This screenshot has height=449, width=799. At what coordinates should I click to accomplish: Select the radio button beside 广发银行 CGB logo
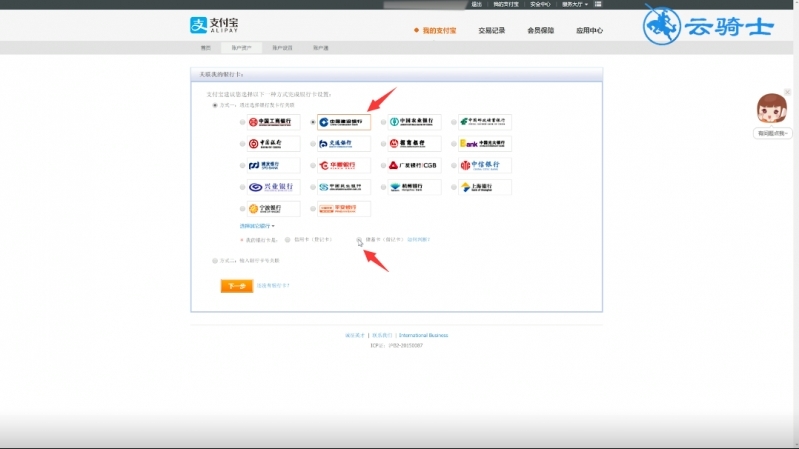pyautogui.click(x=383, y=166)
